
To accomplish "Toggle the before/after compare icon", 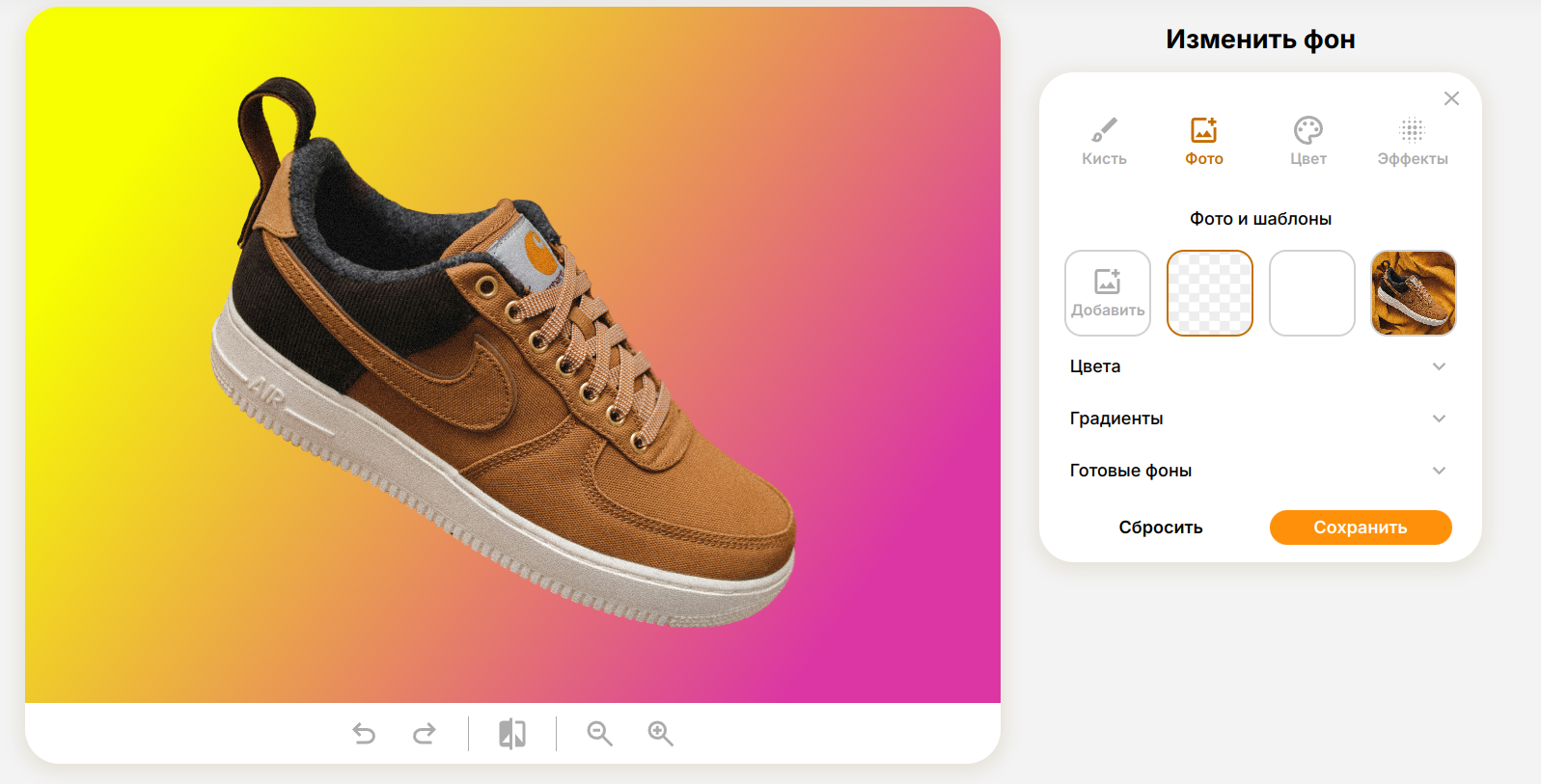I will coord(512,734).
